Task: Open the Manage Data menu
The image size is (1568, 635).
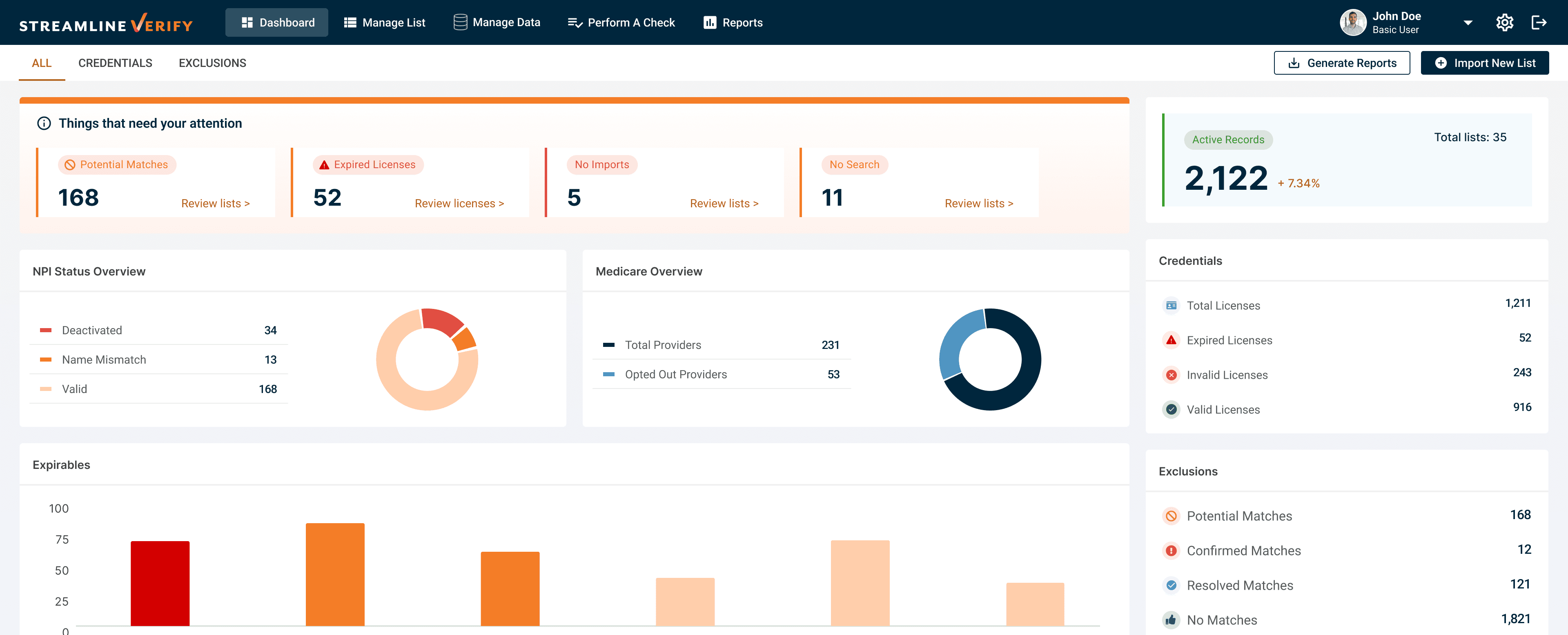Action: click(497, 22)
